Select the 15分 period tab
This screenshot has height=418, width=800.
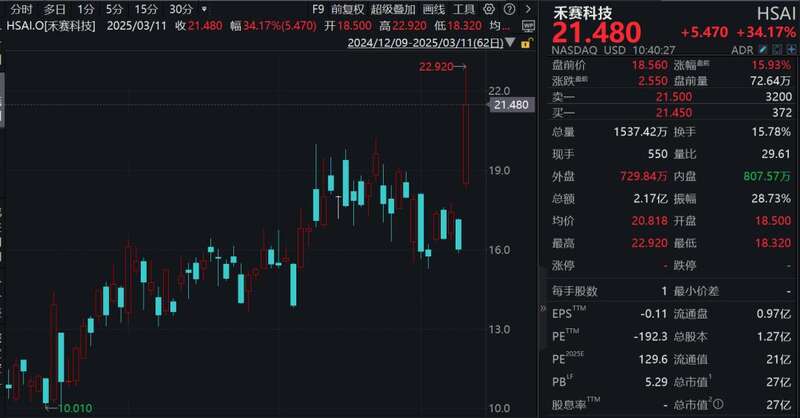click(x=146, y=9)
